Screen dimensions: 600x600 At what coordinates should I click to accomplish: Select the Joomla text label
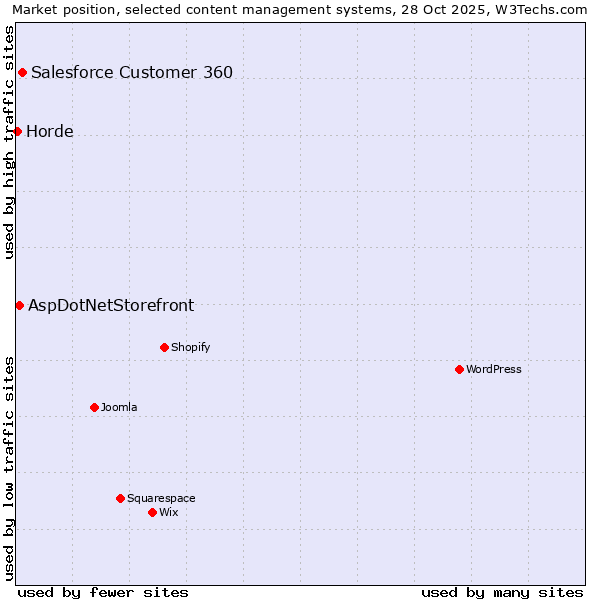pyautogui.click(x=119, y=407)
